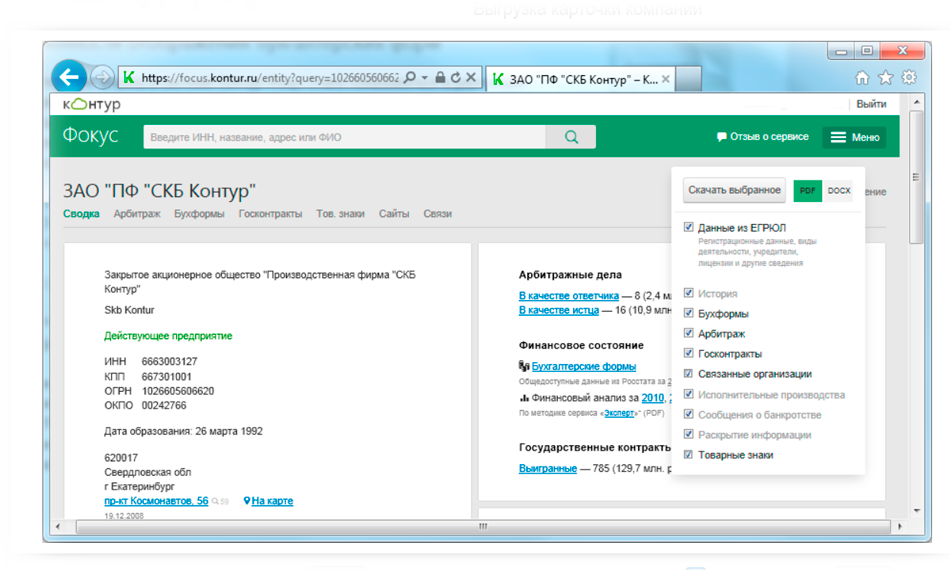Click the lock security icon in address bar

point(440,78)
